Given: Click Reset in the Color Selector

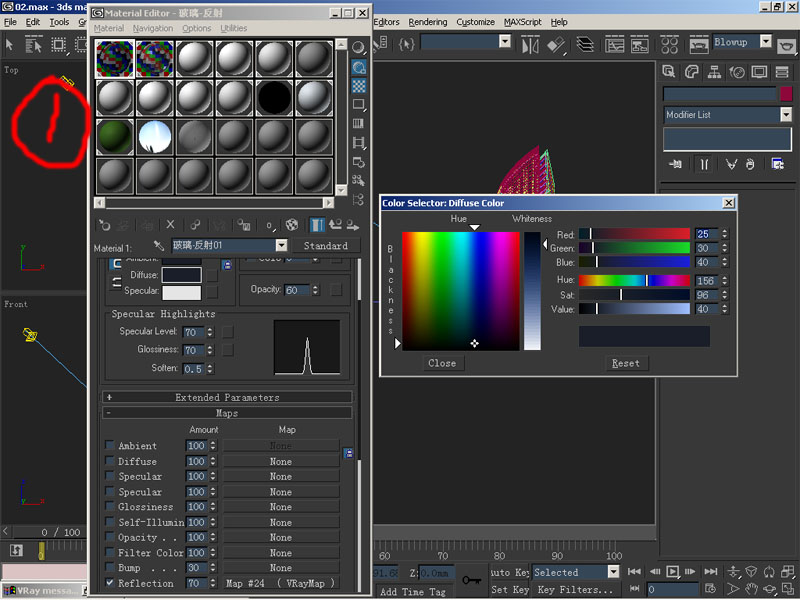Looking at the screenshot, I should (625, 363).
